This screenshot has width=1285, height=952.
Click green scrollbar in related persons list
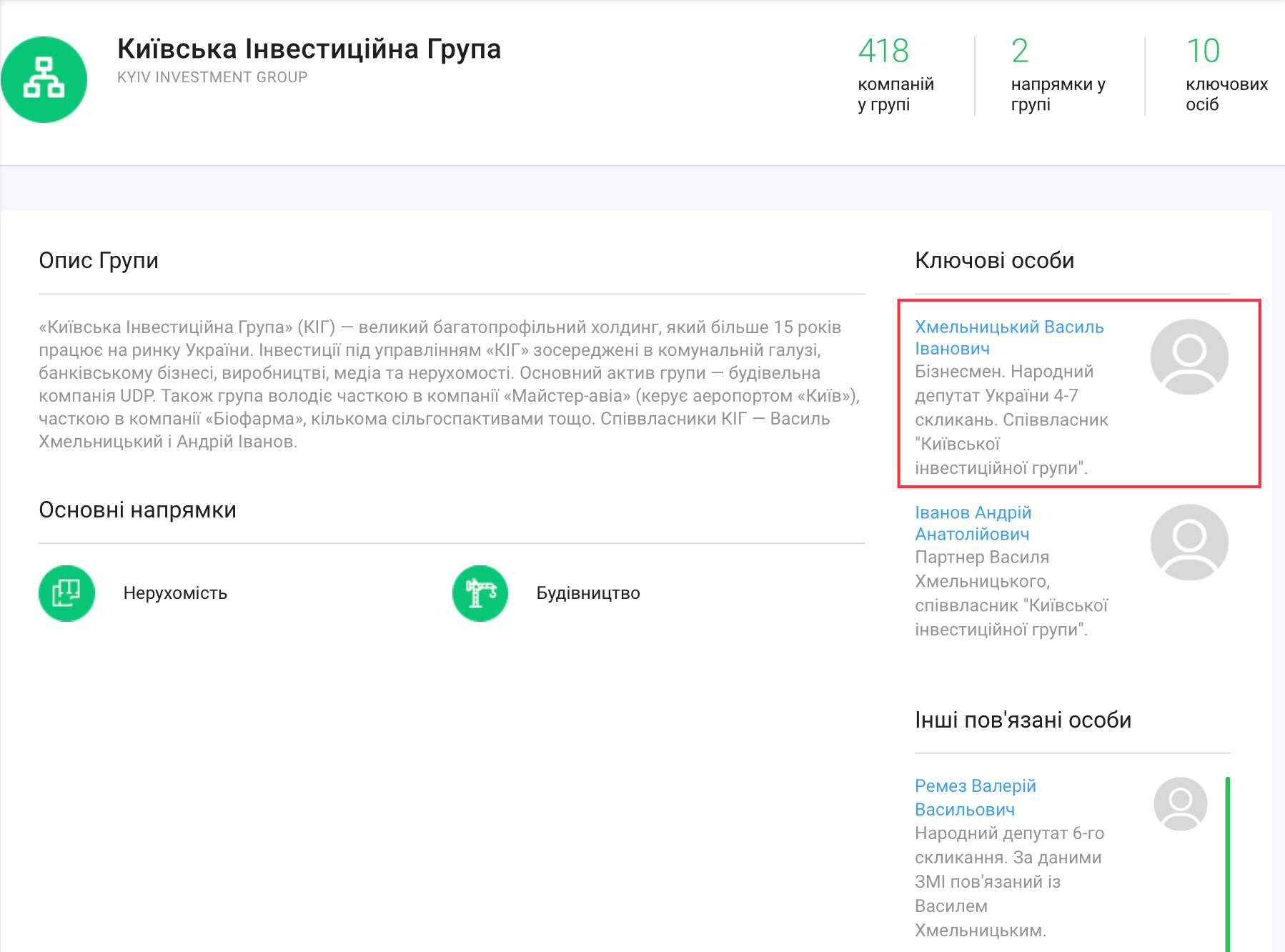(1227, 863)
